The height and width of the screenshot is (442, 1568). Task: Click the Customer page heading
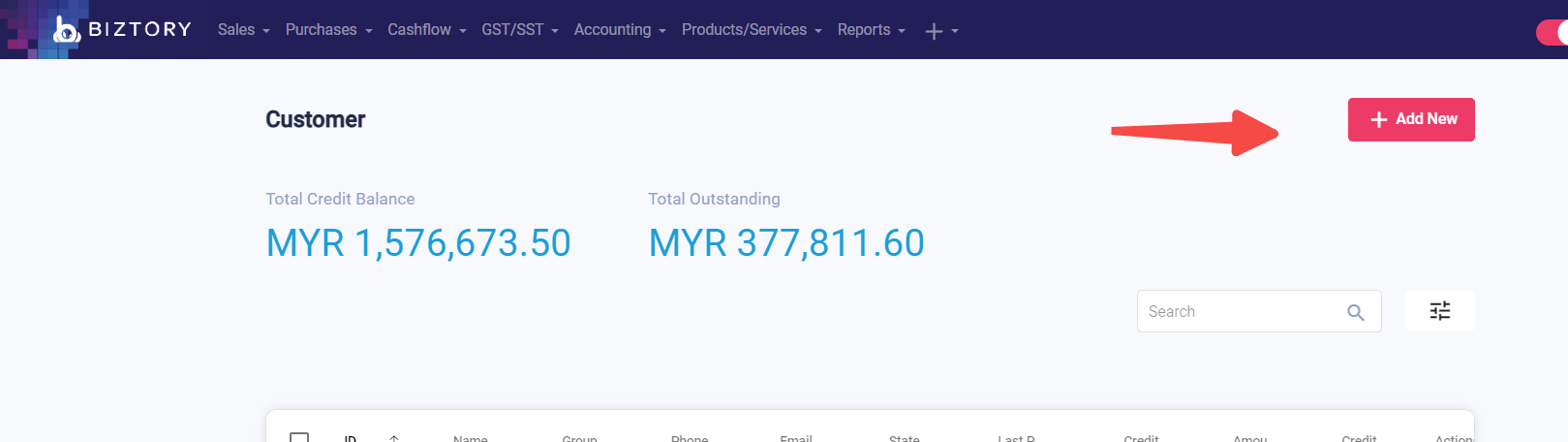tap(316, 119)
